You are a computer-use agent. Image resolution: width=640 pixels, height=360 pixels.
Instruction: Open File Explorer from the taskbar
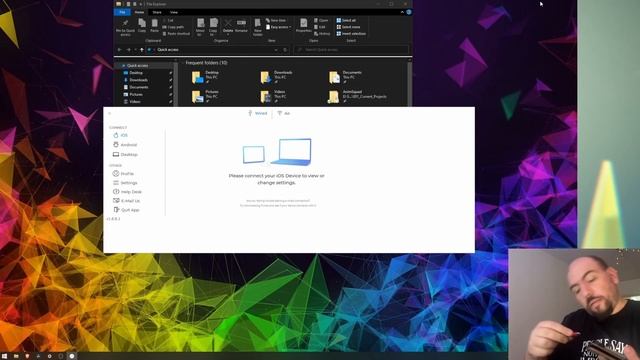click(x=16, y=356)
